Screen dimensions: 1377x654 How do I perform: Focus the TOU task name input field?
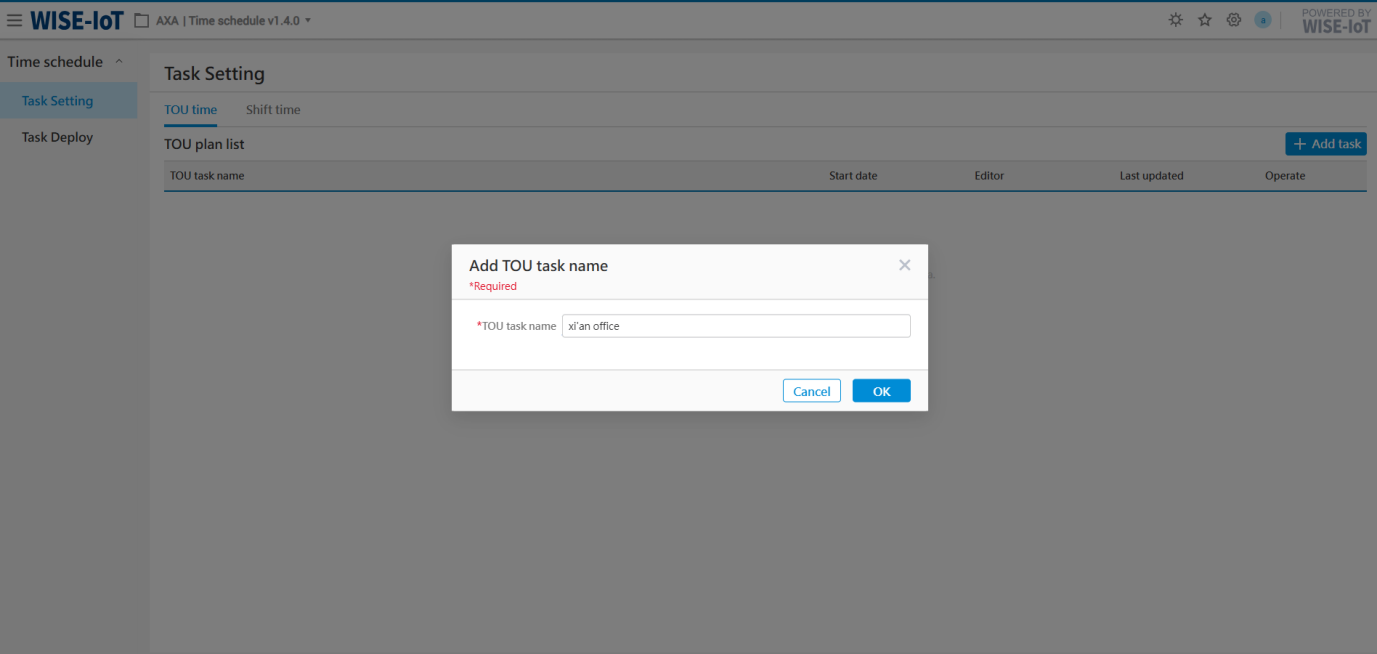tap(736, 326)
